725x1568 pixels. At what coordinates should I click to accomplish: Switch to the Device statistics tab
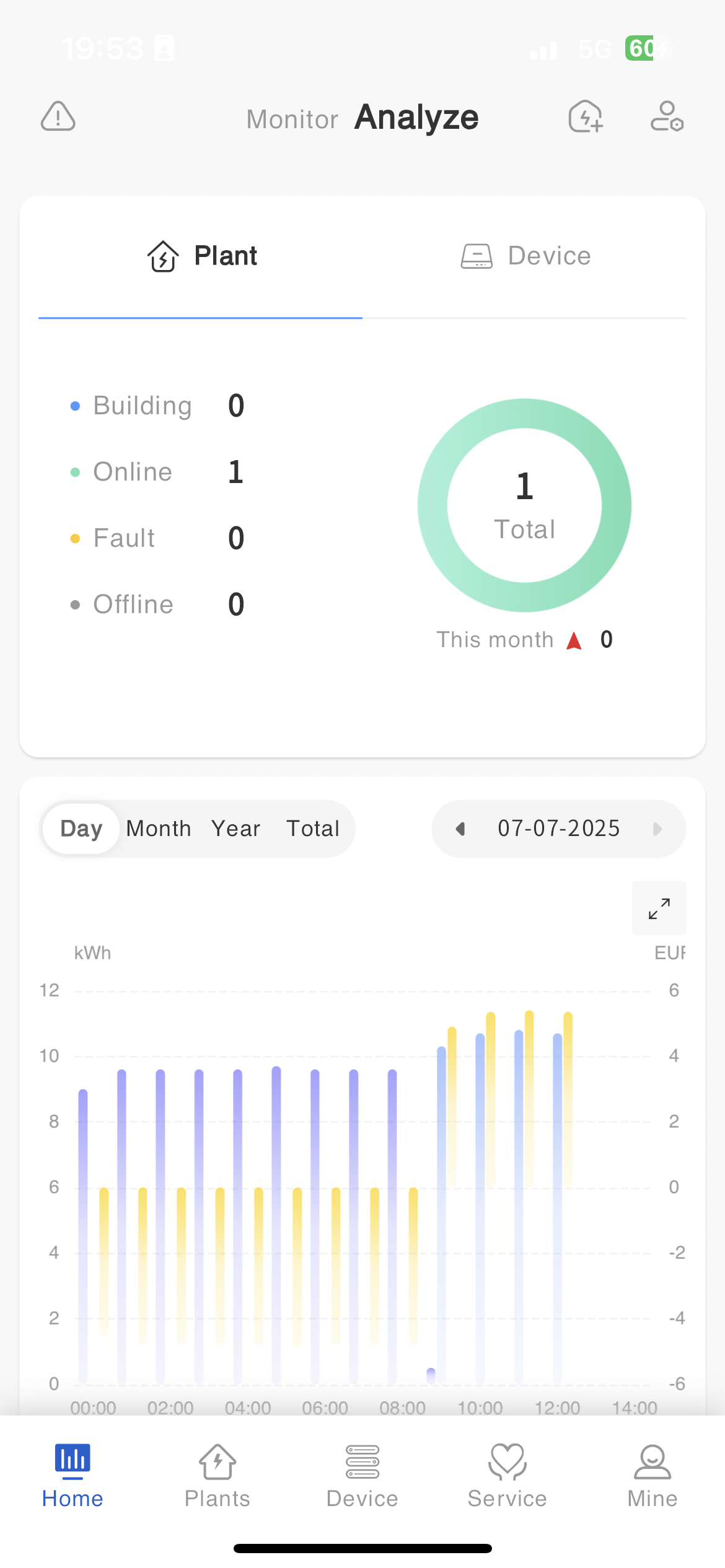click(x=525, y=256)
